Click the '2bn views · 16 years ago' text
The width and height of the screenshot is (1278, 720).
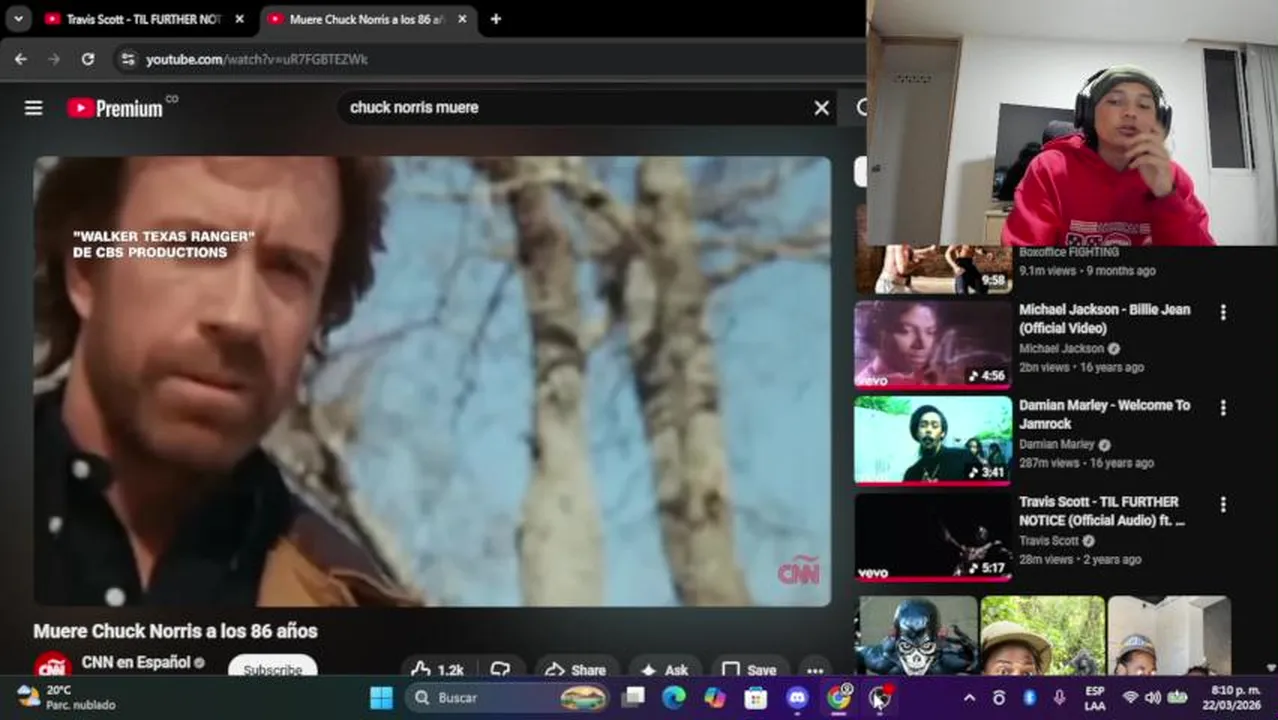pyautogui.click(x=1081, y=367)
